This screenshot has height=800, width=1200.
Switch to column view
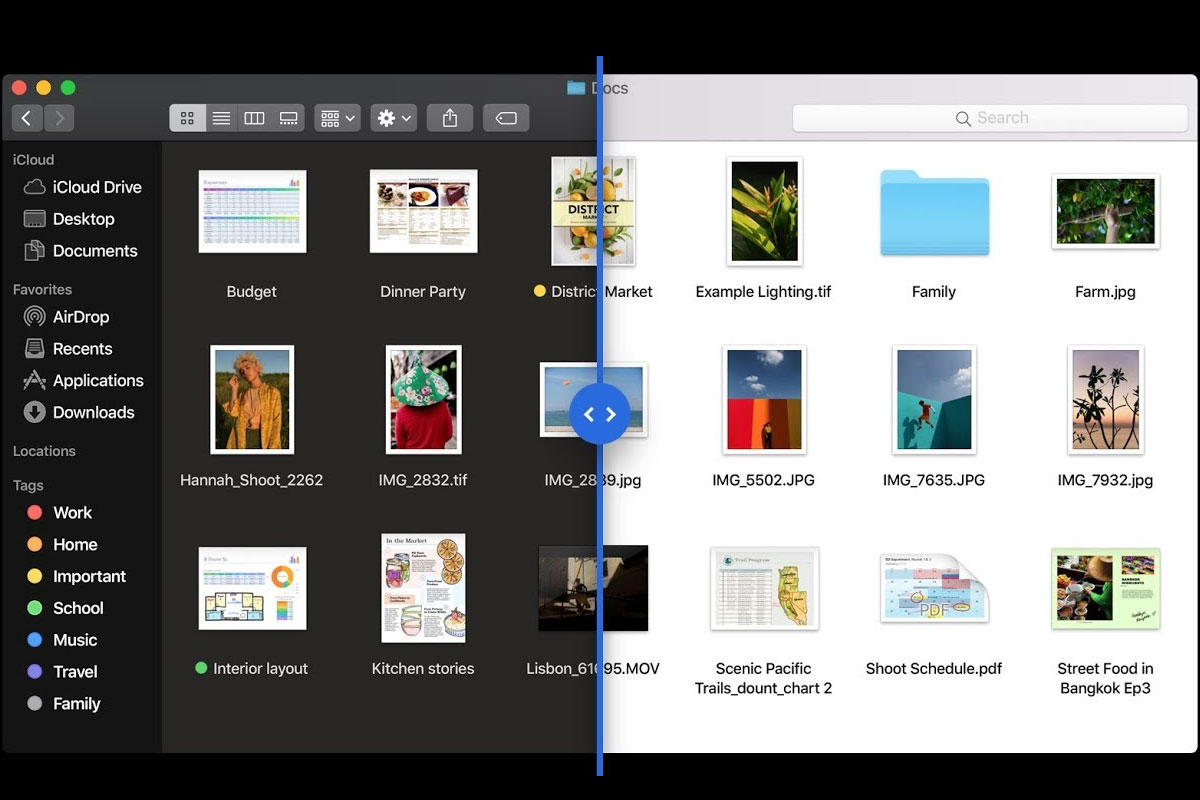(254, 119)
